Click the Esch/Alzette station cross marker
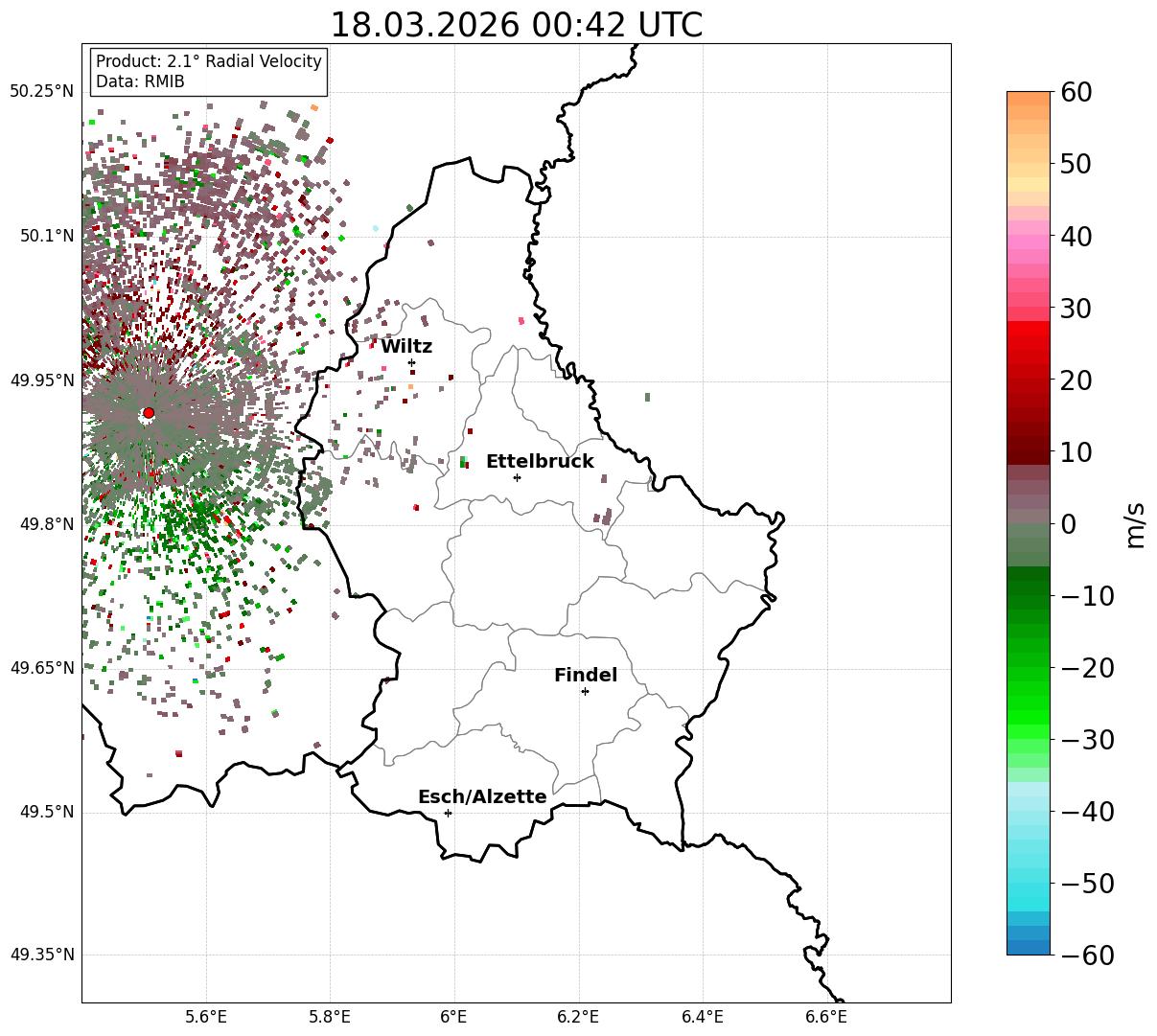The width and height of the screenshot is (1157, 1036). pyautogui.click(x=448, y=813)
